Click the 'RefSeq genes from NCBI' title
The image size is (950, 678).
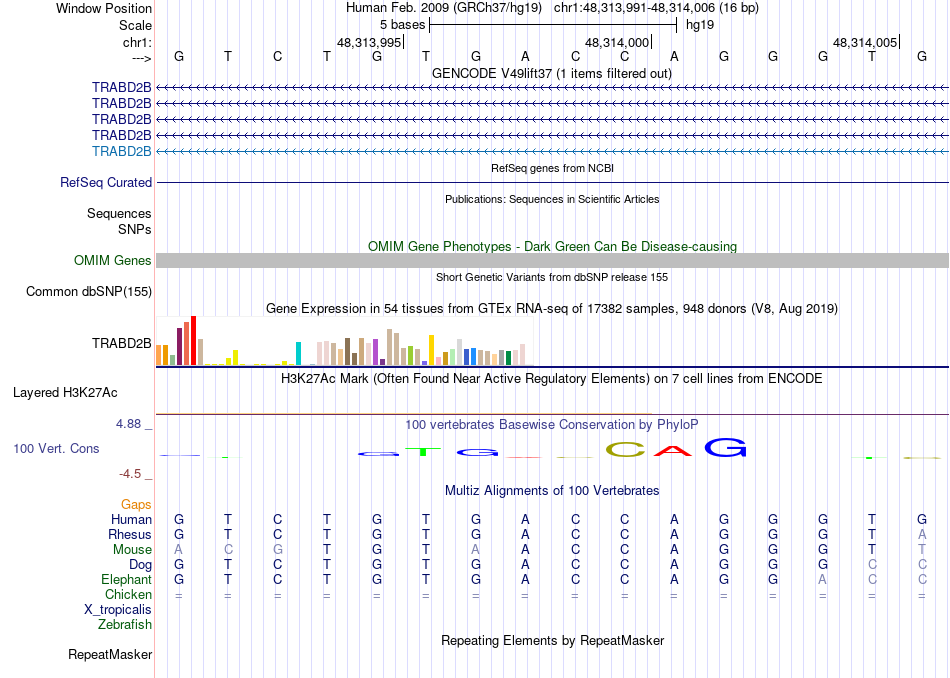coord(552,168)
